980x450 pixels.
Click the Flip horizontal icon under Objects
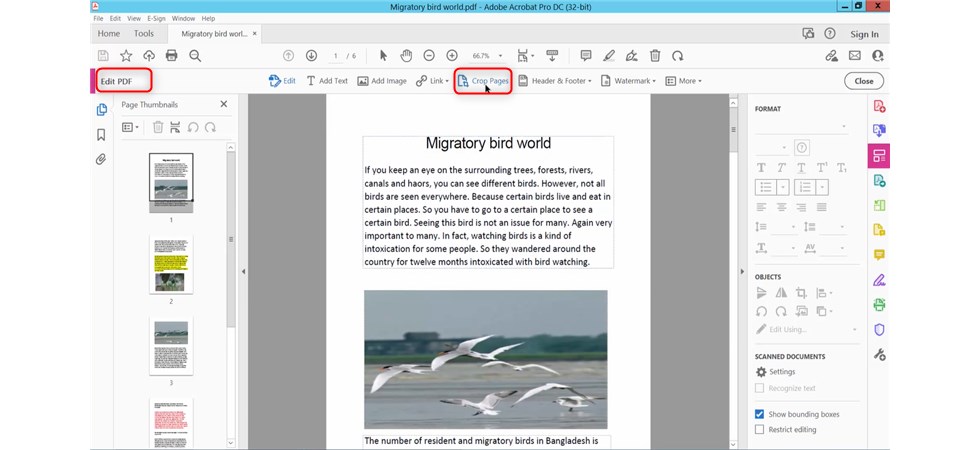781,292
